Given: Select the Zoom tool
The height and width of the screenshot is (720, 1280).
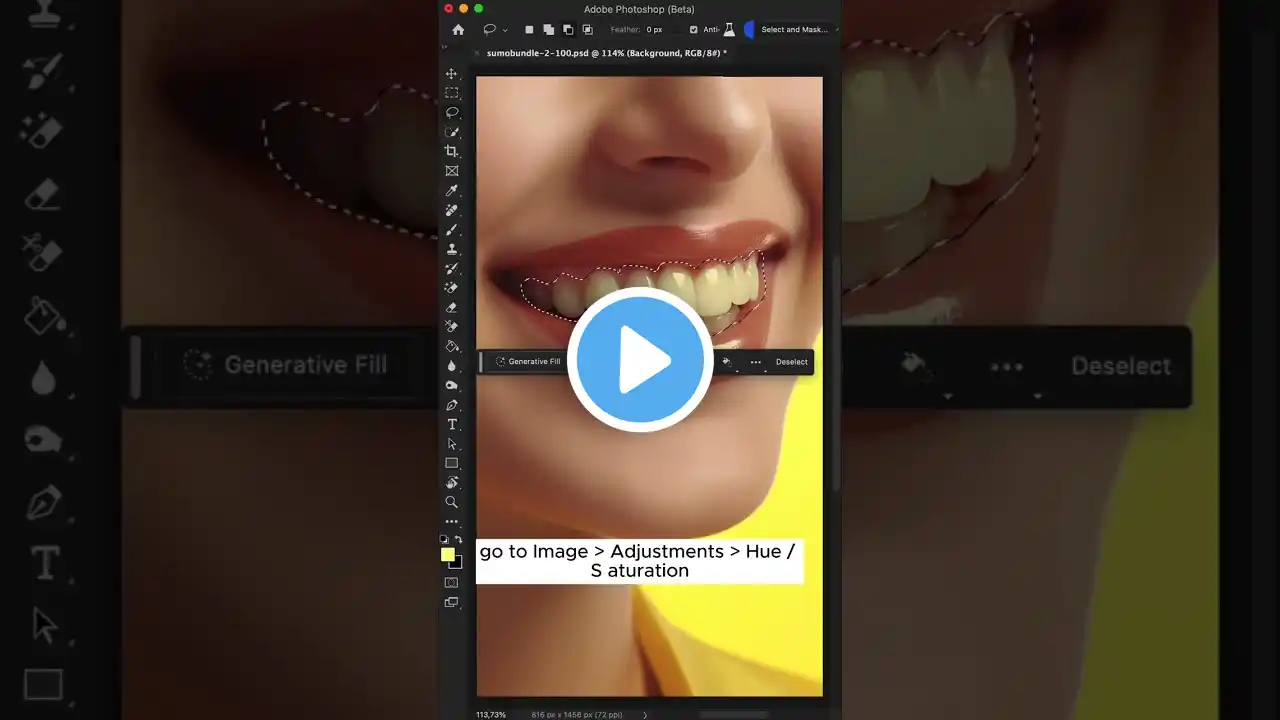Looking at the screenshot, I should coord(452,502).
